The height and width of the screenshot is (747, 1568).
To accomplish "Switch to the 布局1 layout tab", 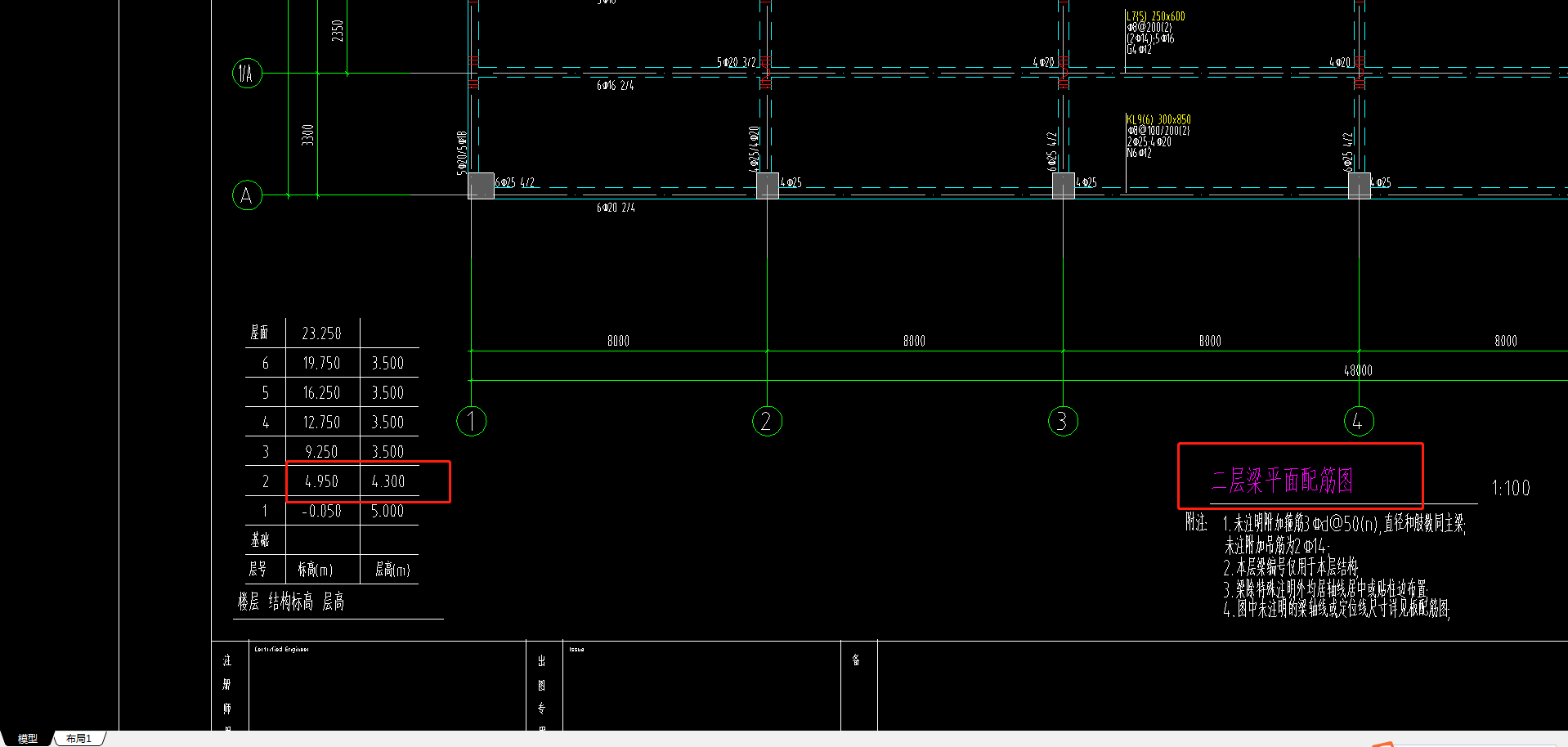I will click(x=79, y=738).
